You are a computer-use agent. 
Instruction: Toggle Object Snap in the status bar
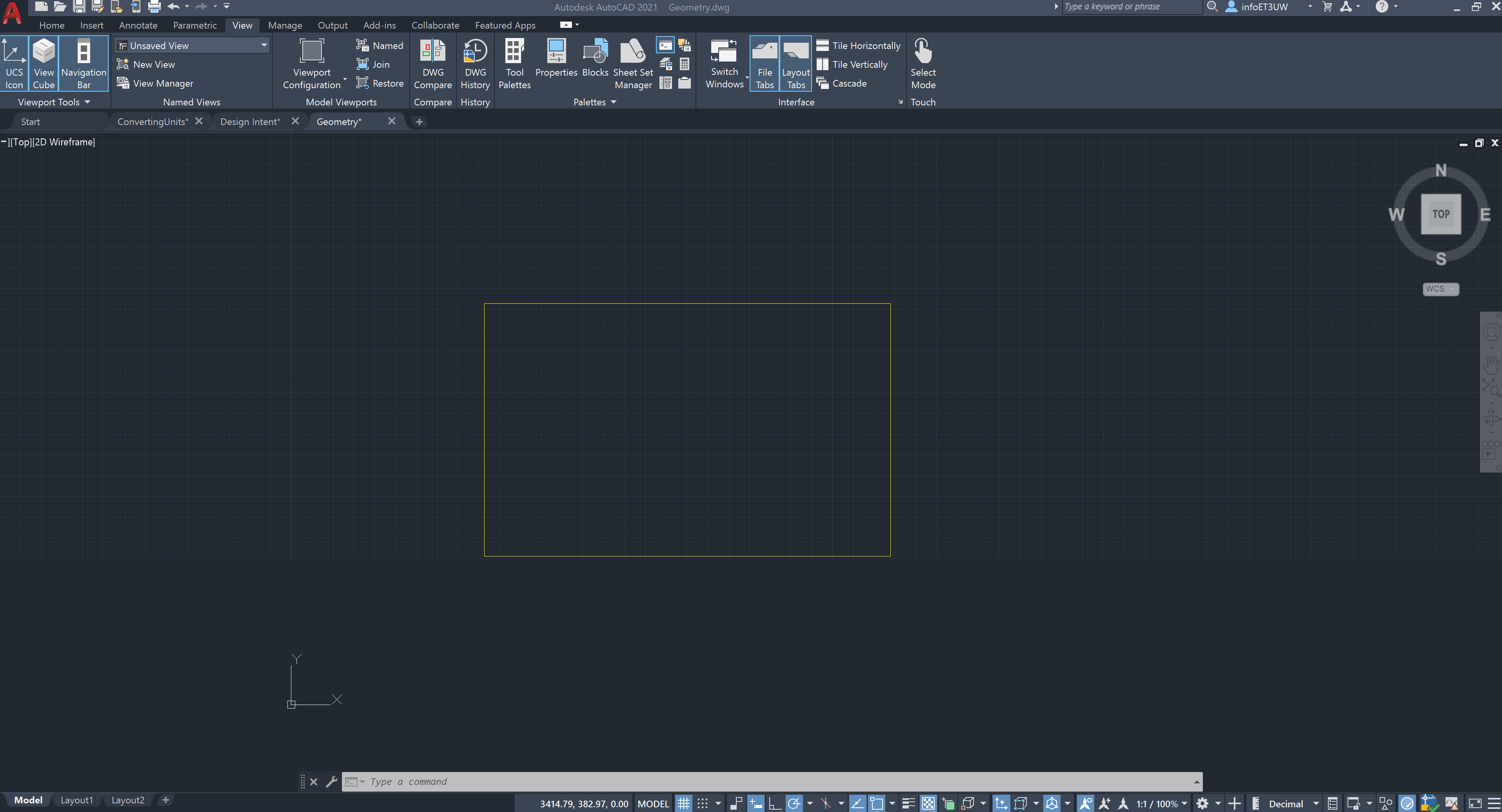click(876, 803)
